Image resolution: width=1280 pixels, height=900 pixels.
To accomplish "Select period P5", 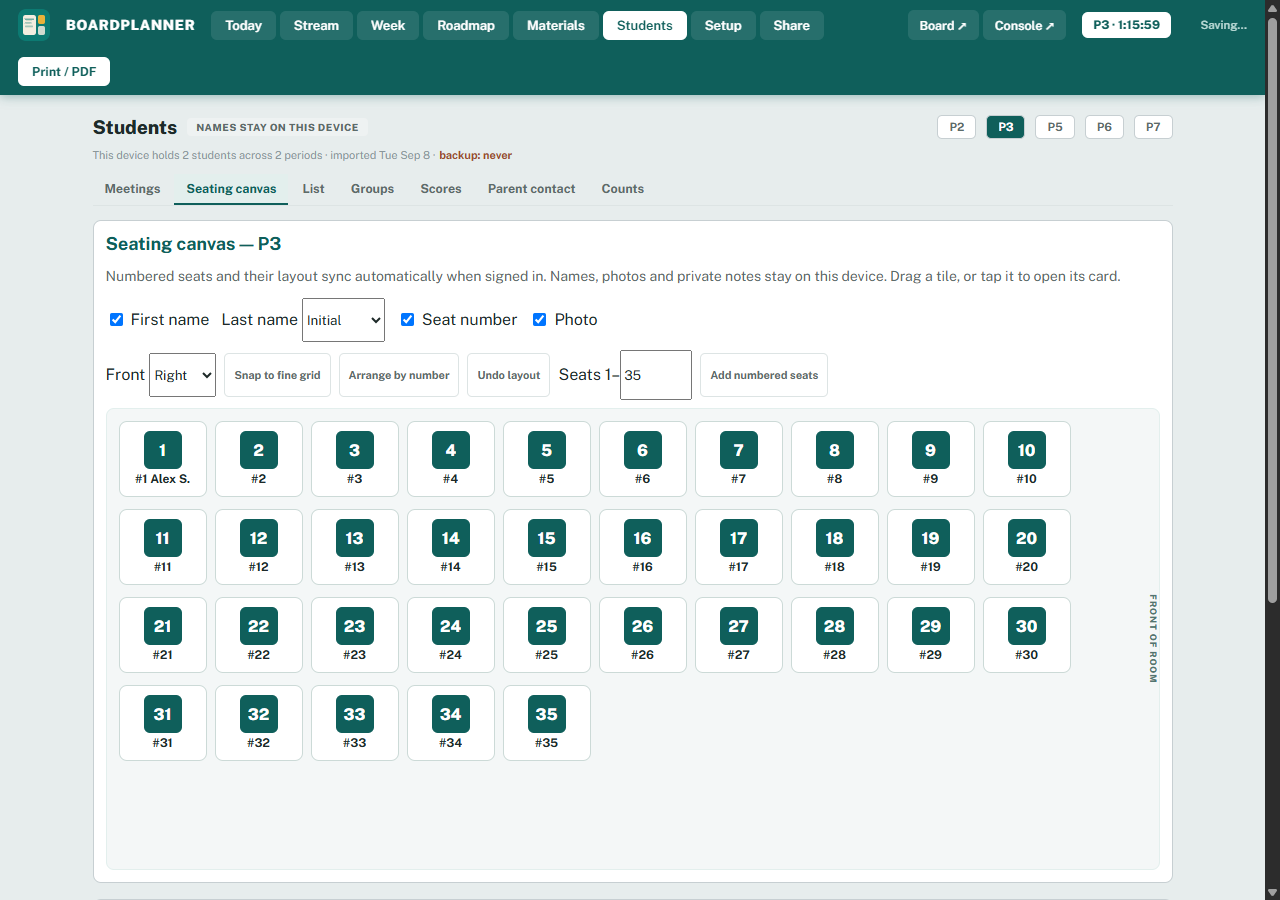I will point(1055,127).
